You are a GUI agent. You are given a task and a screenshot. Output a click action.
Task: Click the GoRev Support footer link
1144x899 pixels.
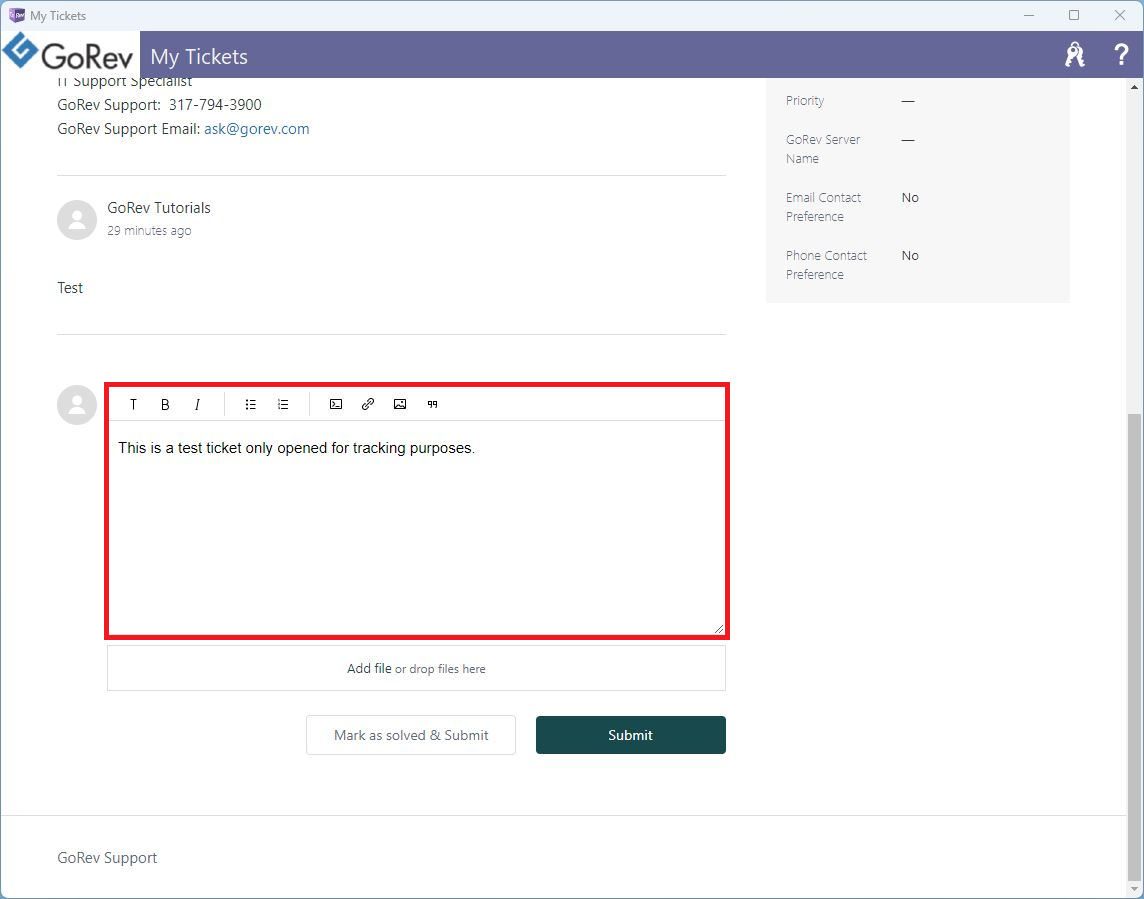(107, 858)
